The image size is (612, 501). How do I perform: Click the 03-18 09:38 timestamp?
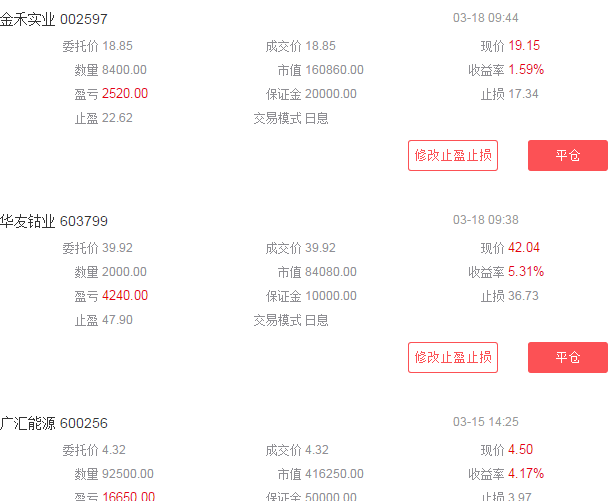point(486,220)
